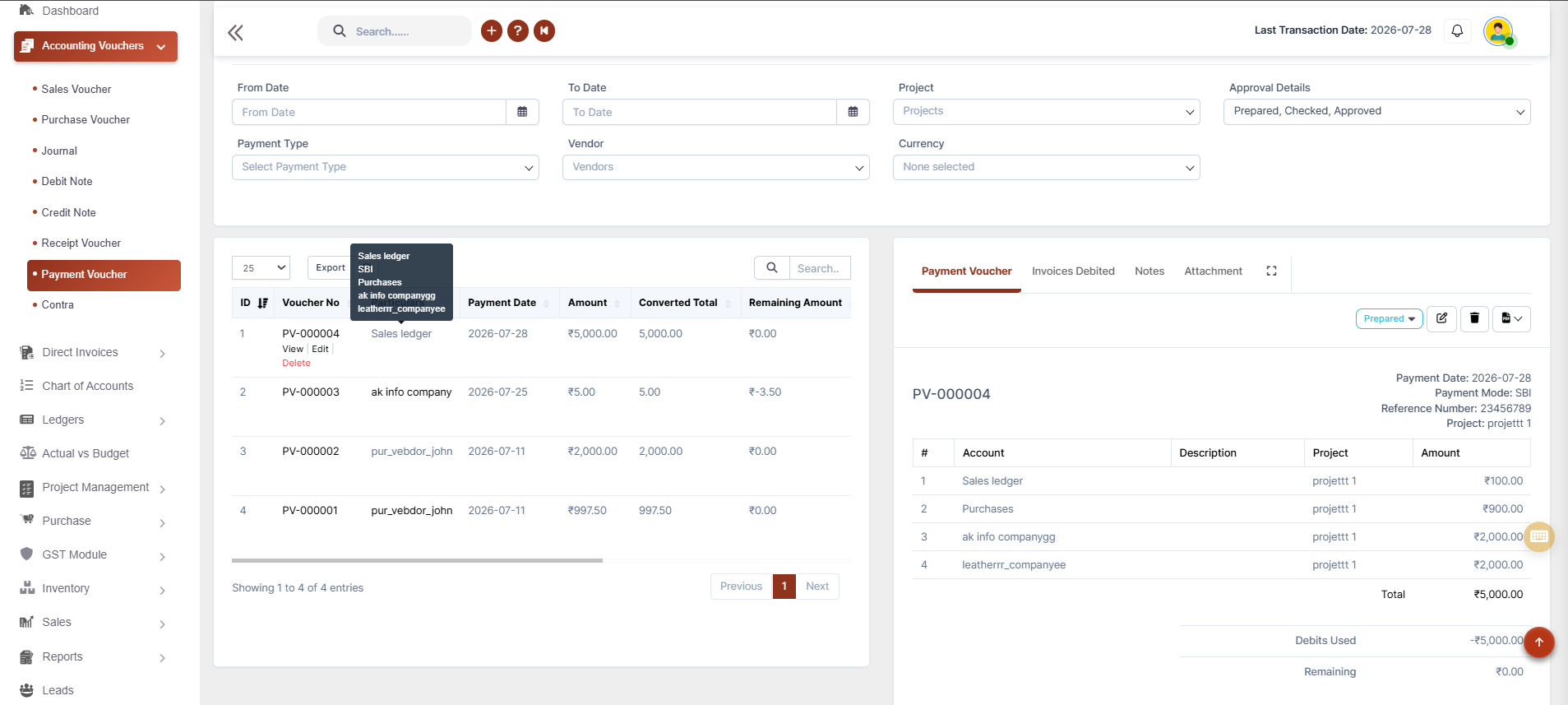Click the table search magnifier icon
This screenshot has height=705, width=1568.
coord(772,268)
